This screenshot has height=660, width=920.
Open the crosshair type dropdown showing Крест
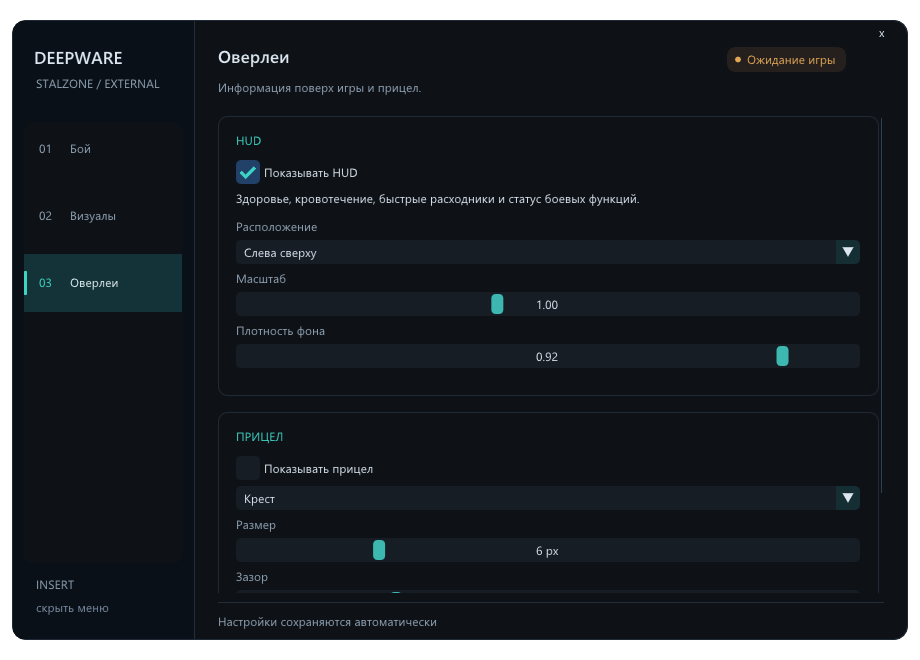click(547, 498)
